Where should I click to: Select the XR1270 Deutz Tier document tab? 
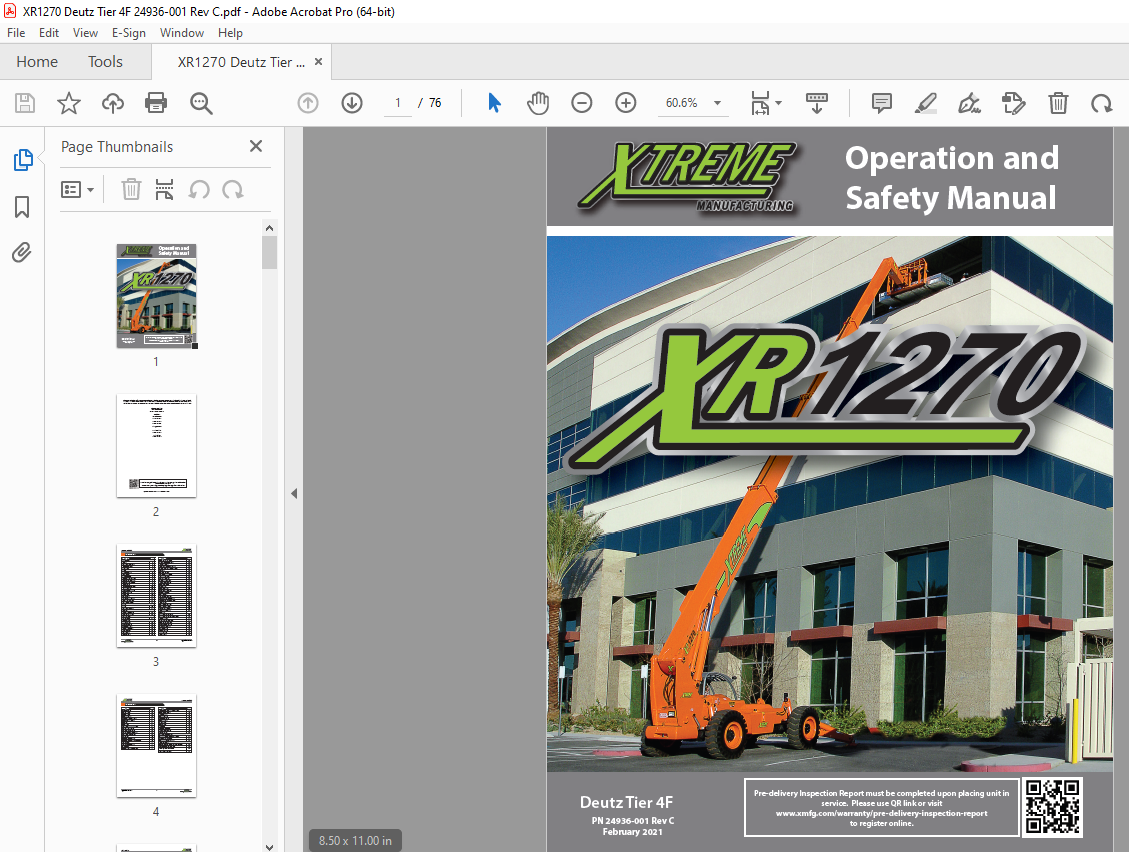point(241,63)
